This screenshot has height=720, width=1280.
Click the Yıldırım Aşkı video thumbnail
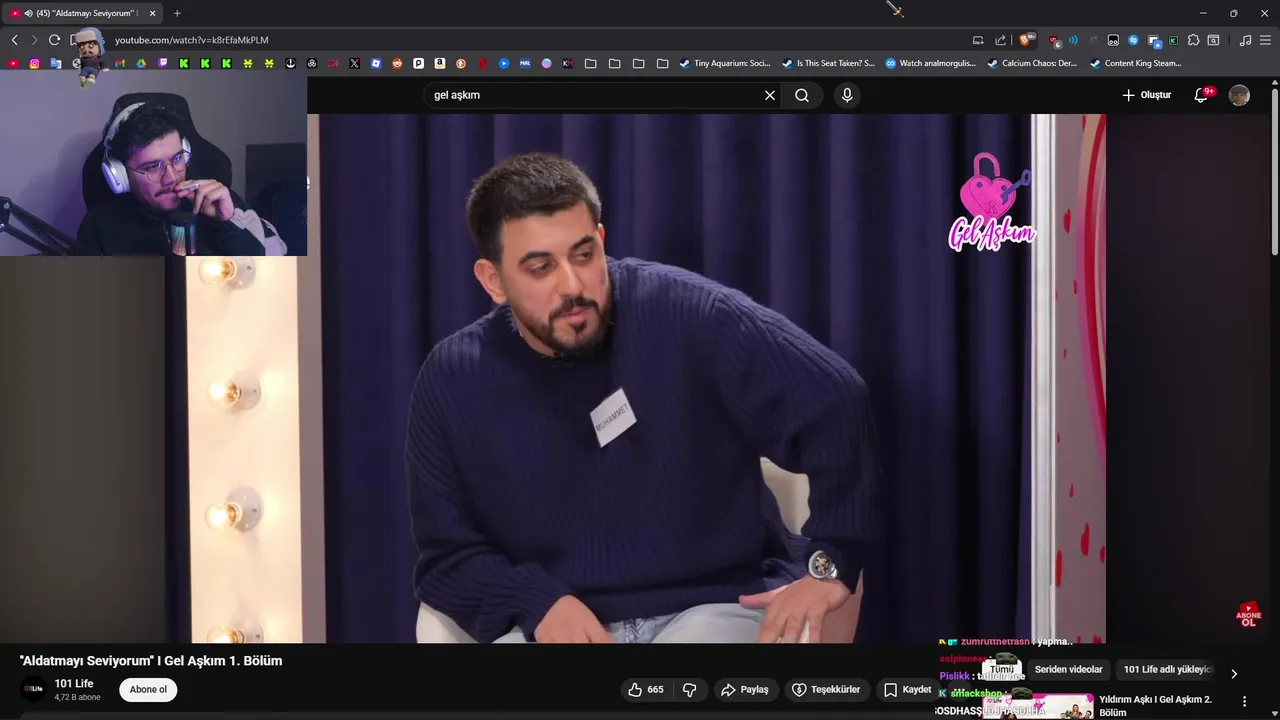click(1040, 706)
